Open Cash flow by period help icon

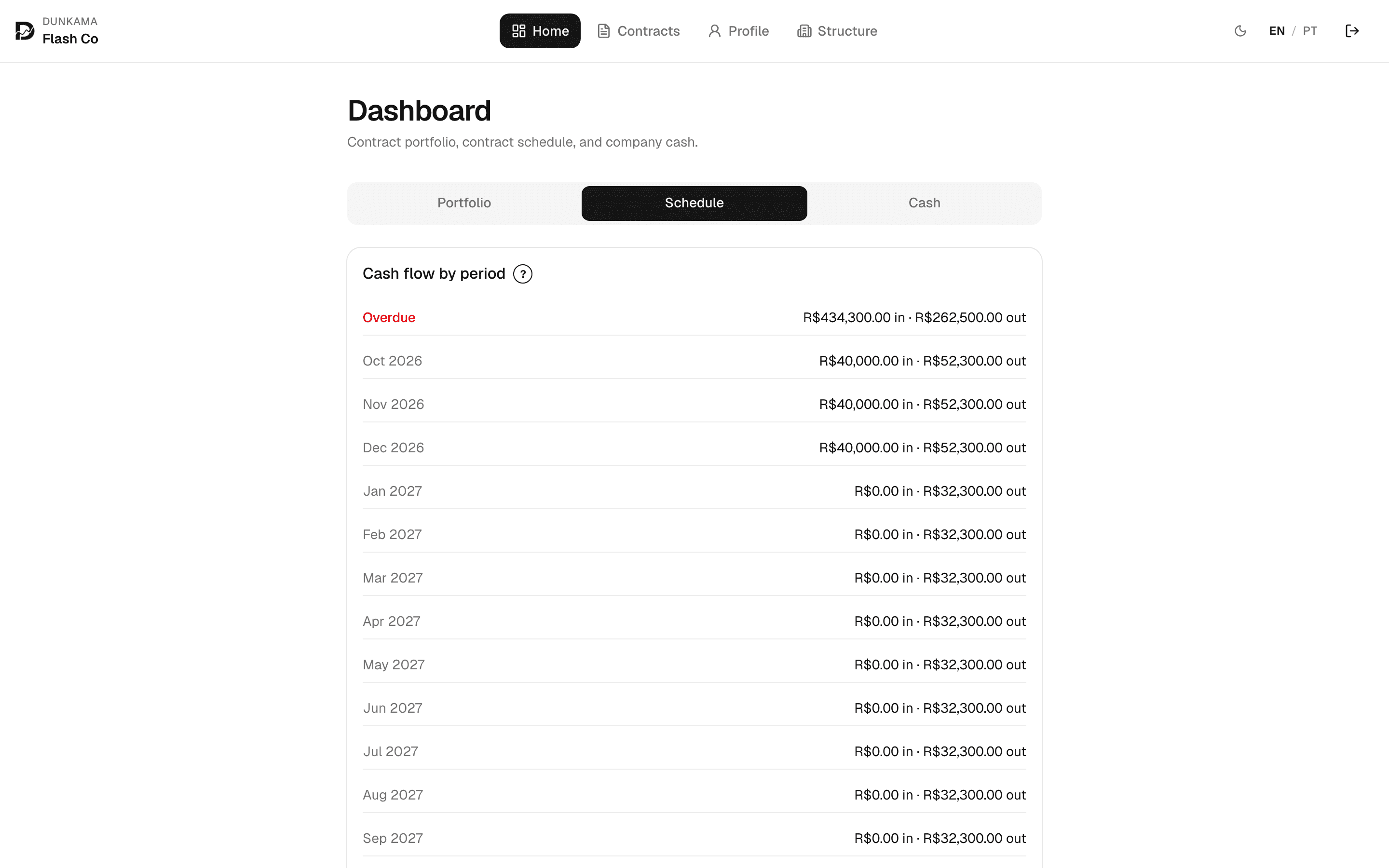522,274
